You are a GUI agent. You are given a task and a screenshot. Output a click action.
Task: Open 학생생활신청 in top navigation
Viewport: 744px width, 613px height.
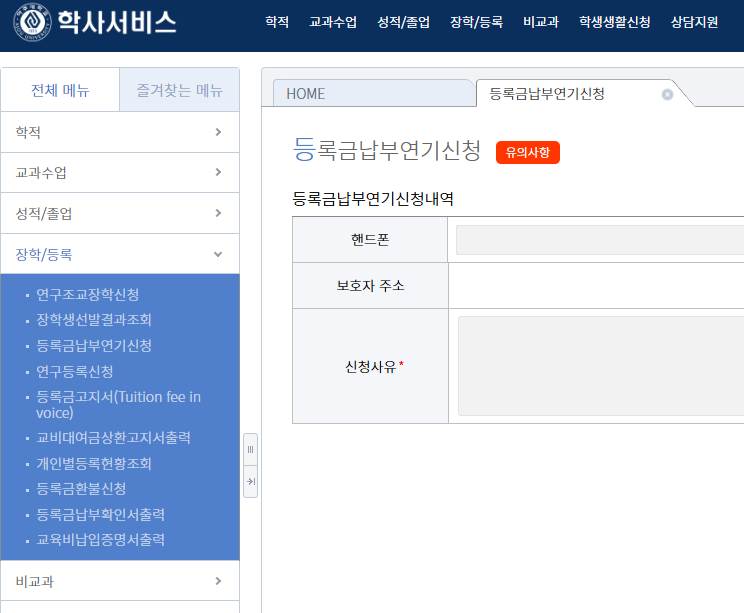point(614,22)
